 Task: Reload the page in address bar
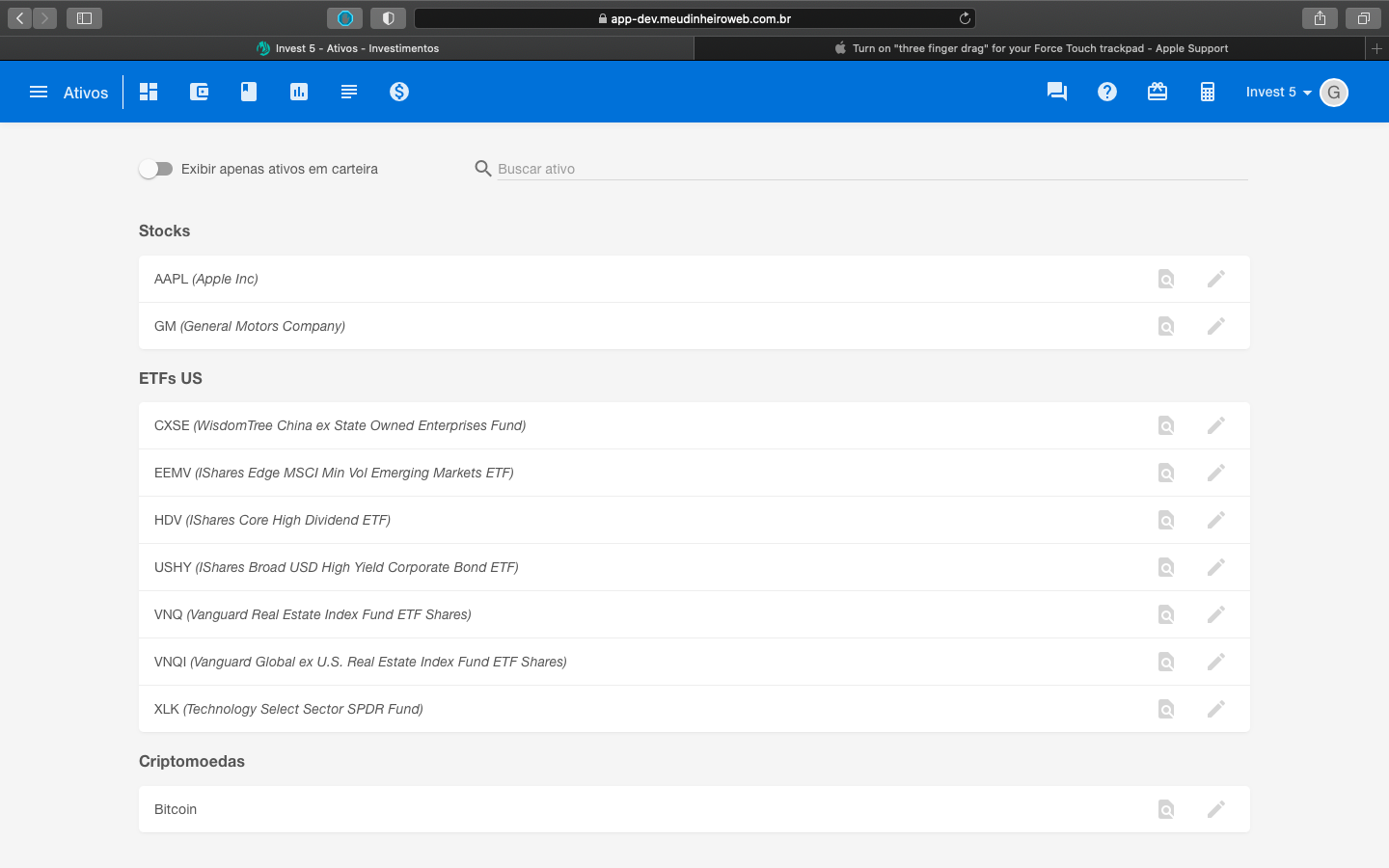coord(965,18)
